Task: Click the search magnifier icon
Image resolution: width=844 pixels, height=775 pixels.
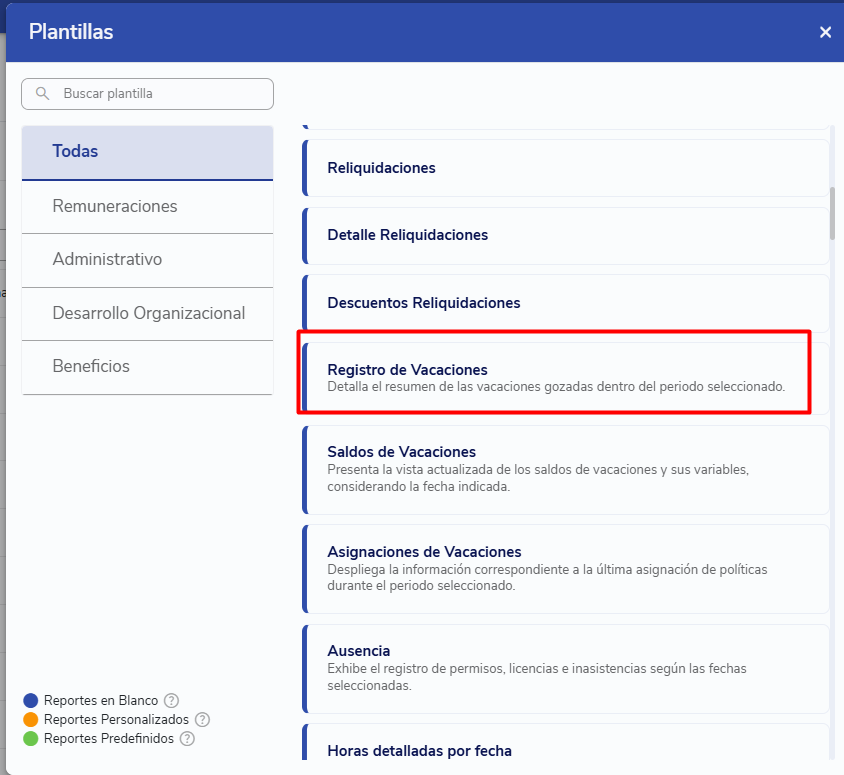Action: tap(42, 93)
